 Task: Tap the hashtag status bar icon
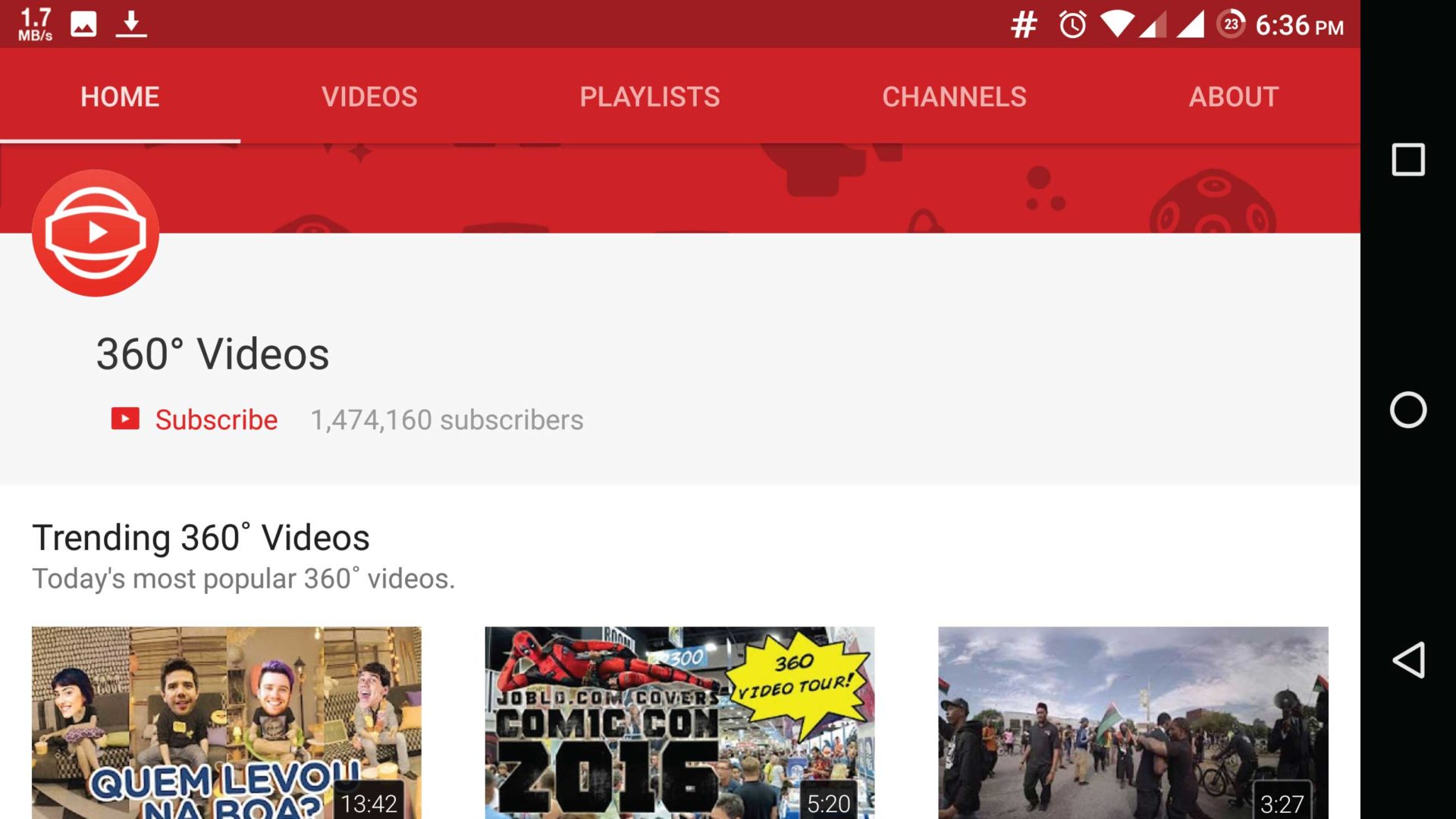tap(1023, 25)
